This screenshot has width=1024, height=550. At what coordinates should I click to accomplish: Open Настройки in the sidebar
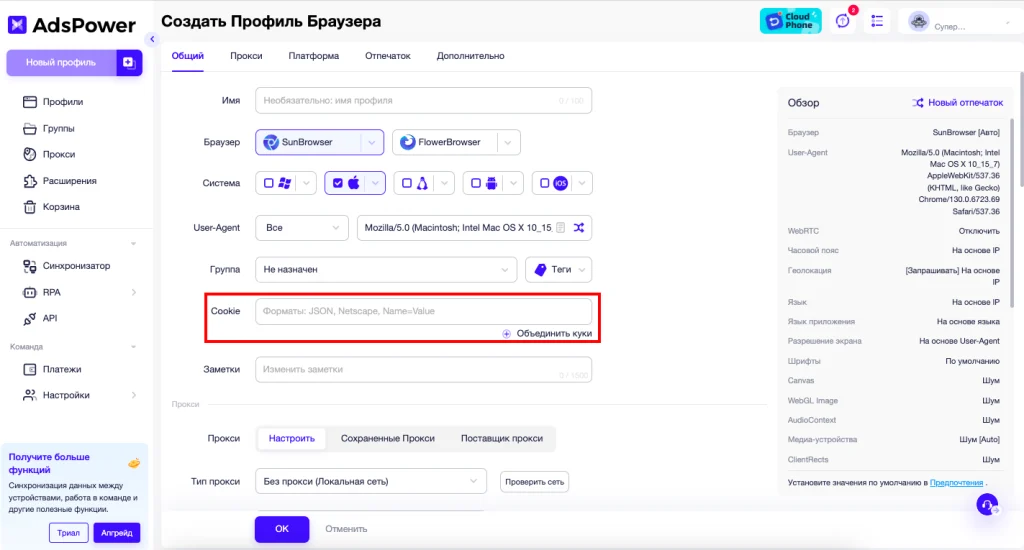[x=66, y=395]
